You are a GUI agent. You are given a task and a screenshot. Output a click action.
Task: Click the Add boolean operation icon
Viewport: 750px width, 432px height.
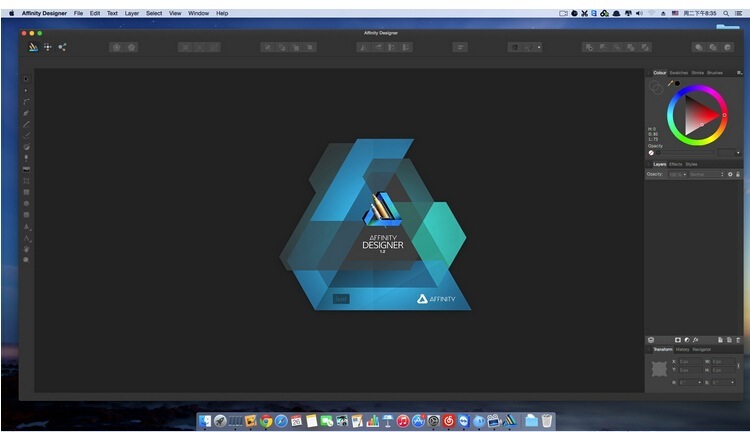(589, 47)
